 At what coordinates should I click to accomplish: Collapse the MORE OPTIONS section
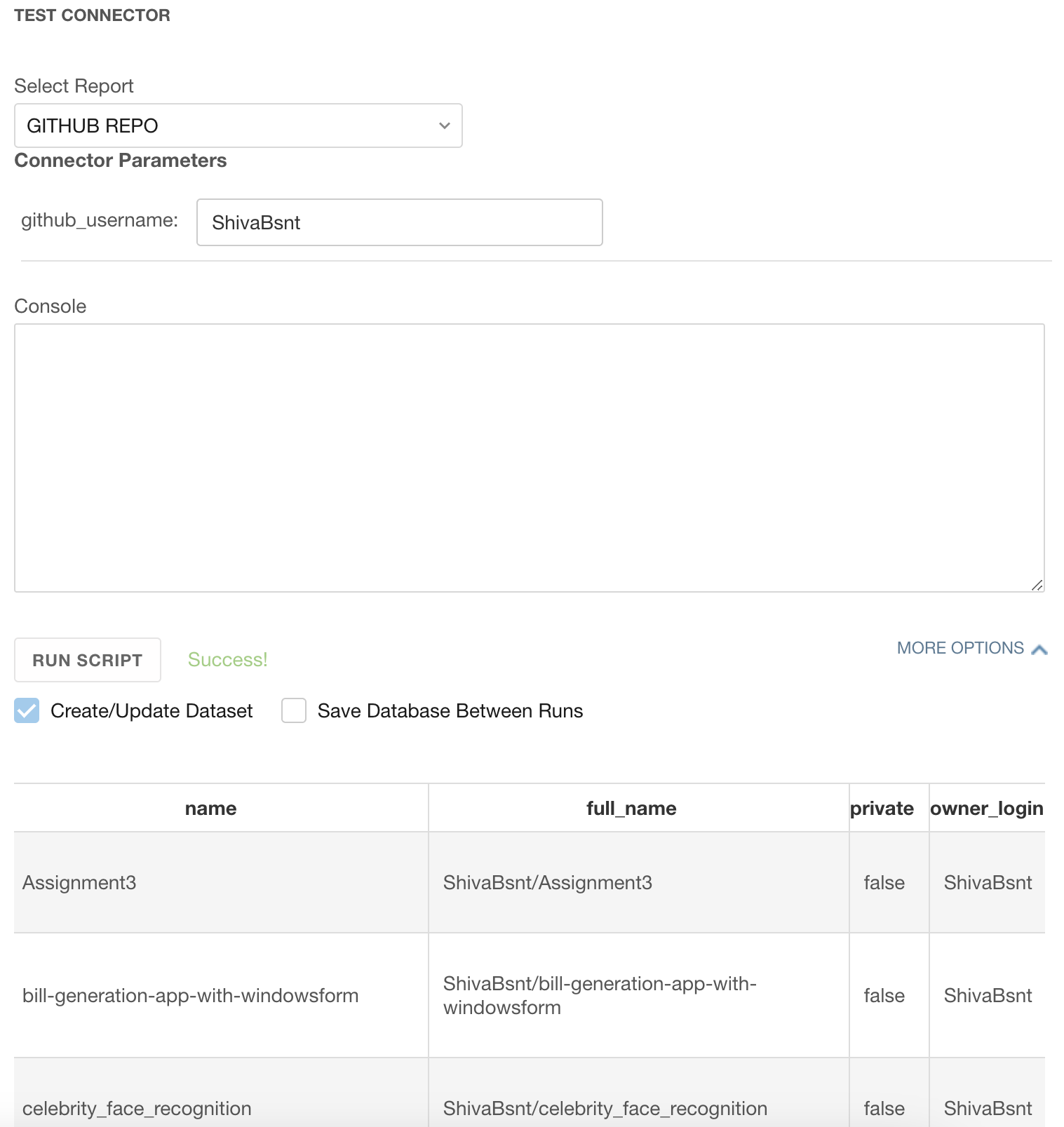coord(960,648)
